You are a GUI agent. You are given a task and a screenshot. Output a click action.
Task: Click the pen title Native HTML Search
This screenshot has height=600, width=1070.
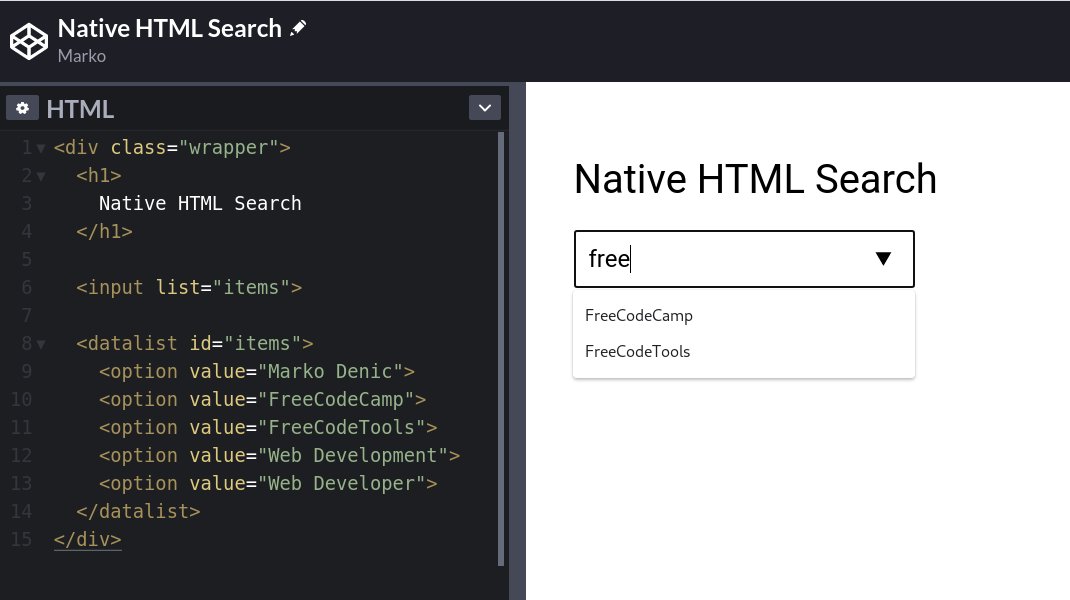170,27
